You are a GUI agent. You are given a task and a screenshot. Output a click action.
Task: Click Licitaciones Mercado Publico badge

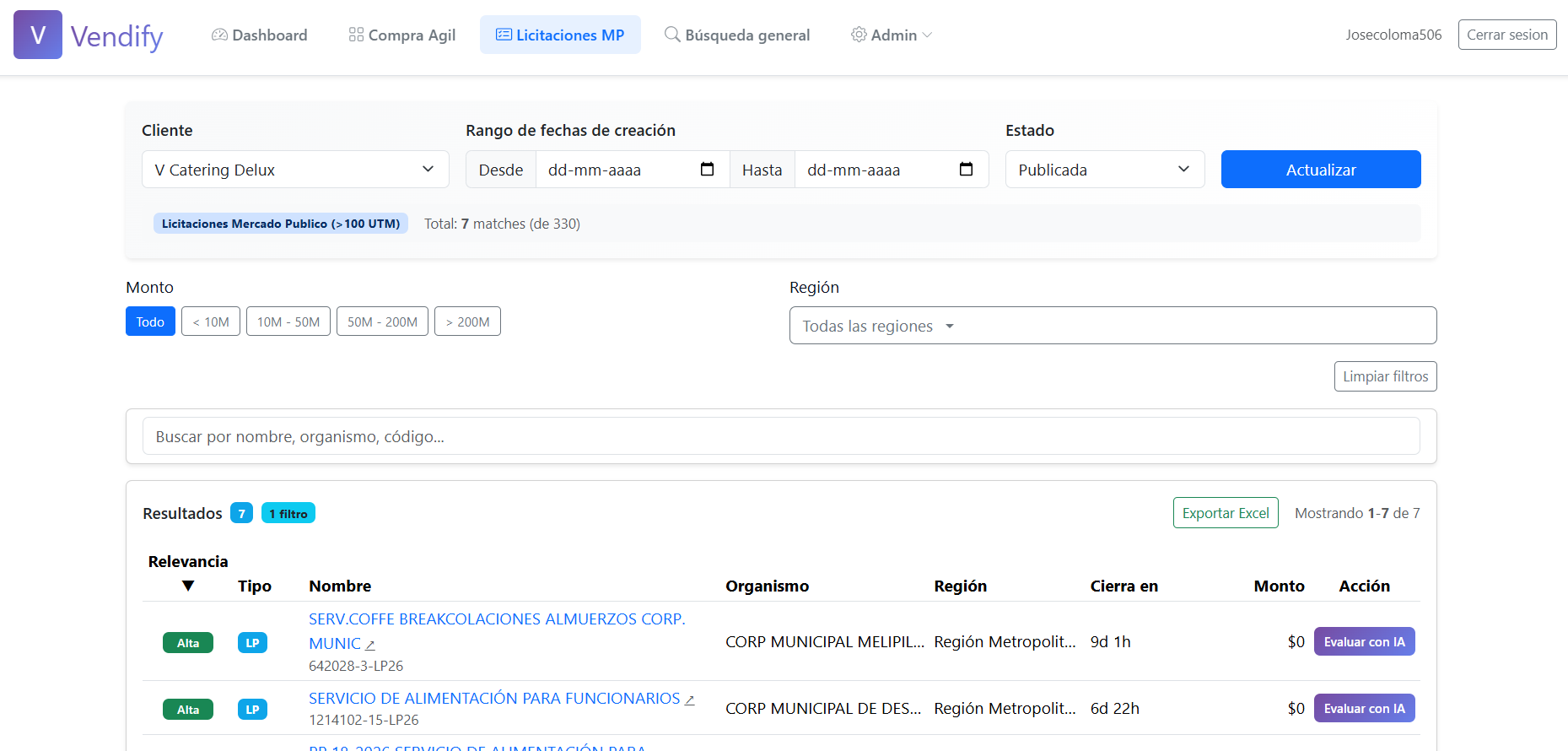[281, 224]
